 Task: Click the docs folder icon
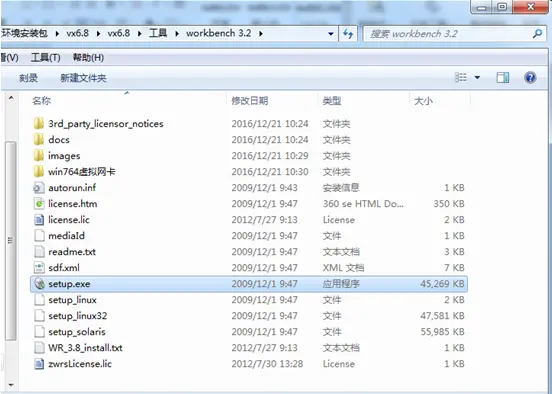[x=39, y=140]
